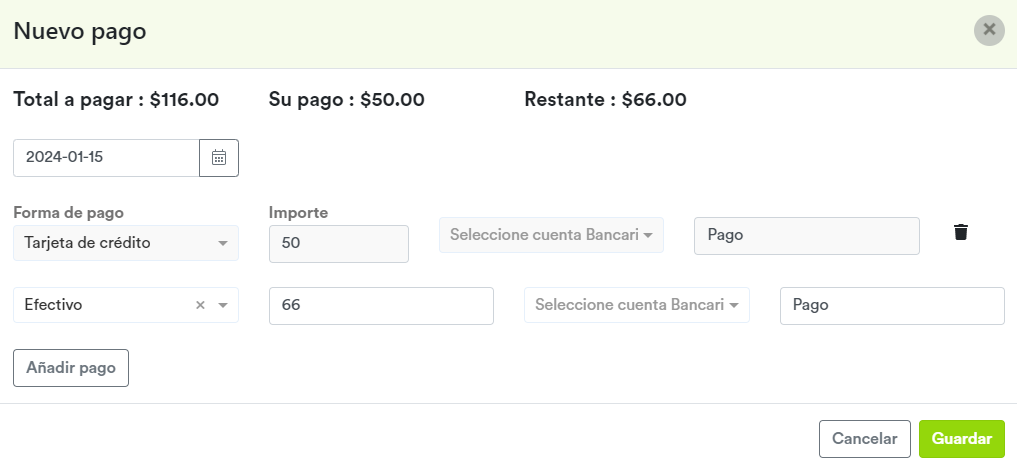
Task: Open bank account dropdown in the Efectivo row
Action: pos(637,305)
